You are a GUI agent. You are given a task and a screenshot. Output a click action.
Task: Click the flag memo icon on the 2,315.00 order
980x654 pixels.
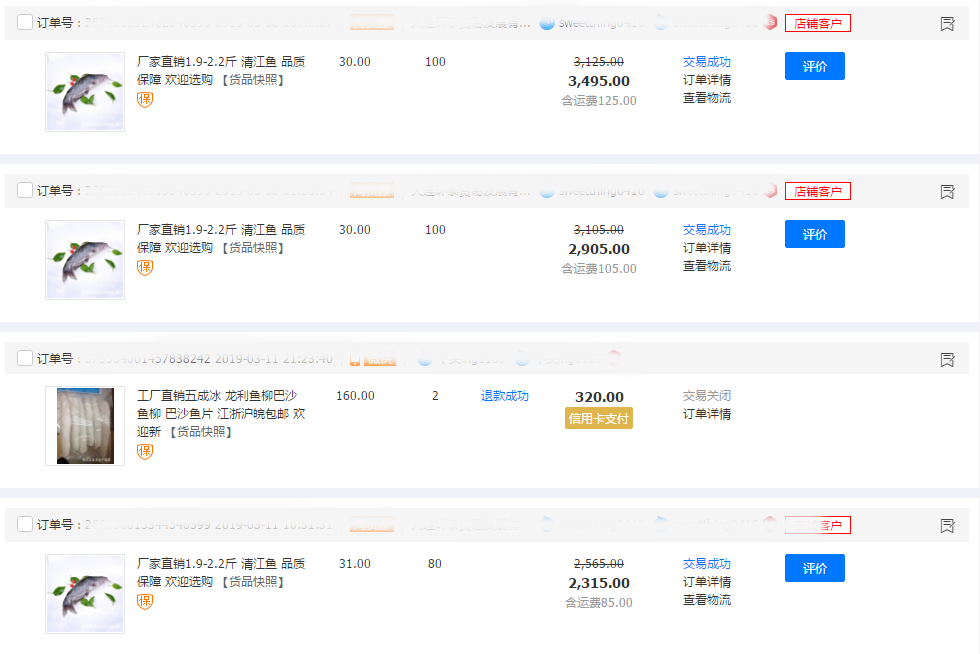pos(947,526)
